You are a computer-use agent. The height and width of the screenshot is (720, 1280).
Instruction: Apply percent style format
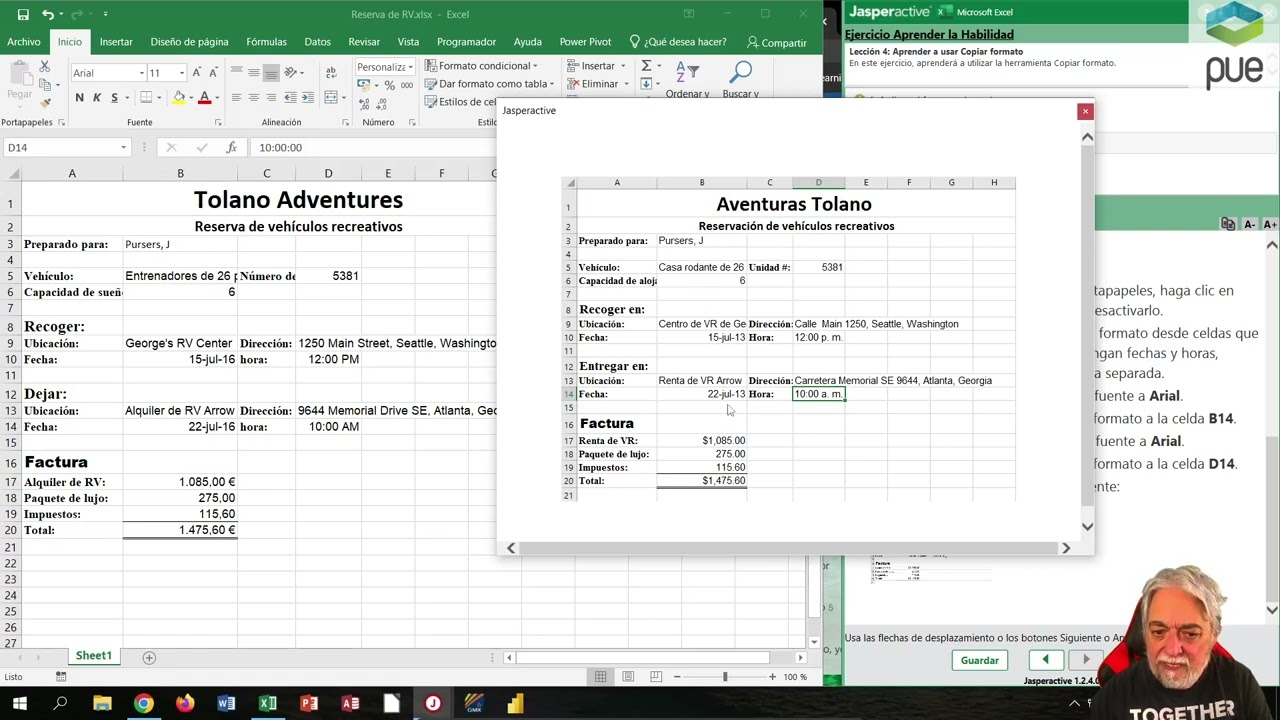[x=390, y=86]
